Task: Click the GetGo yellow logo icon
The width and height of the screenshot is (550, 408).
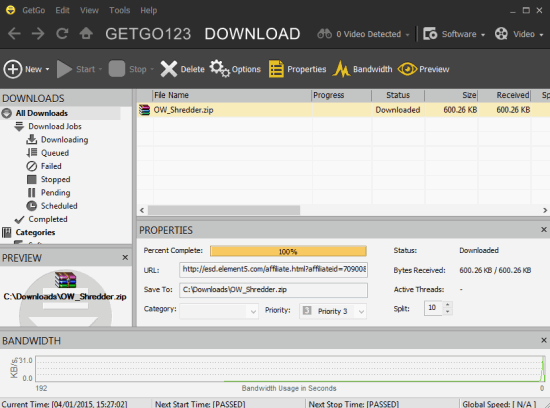Action: tap(11, 10)
